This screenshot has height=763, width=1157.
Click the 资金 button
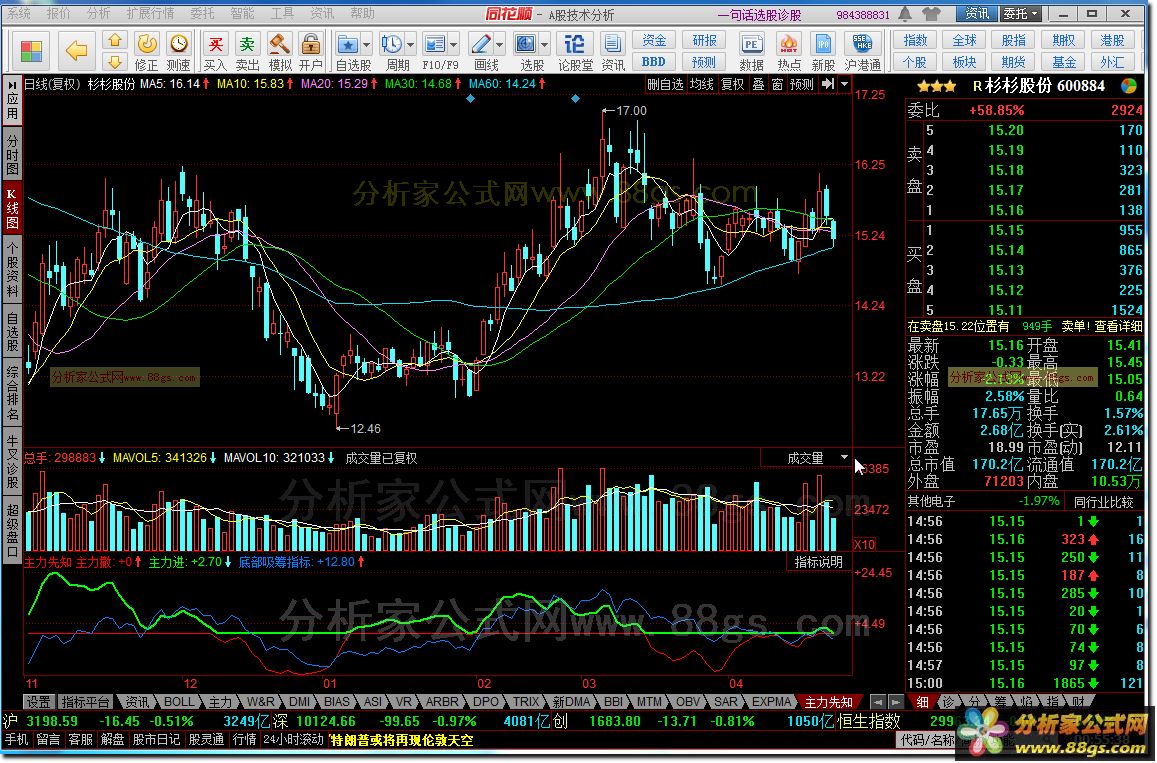pyautogui.click(x=654, y=41)
